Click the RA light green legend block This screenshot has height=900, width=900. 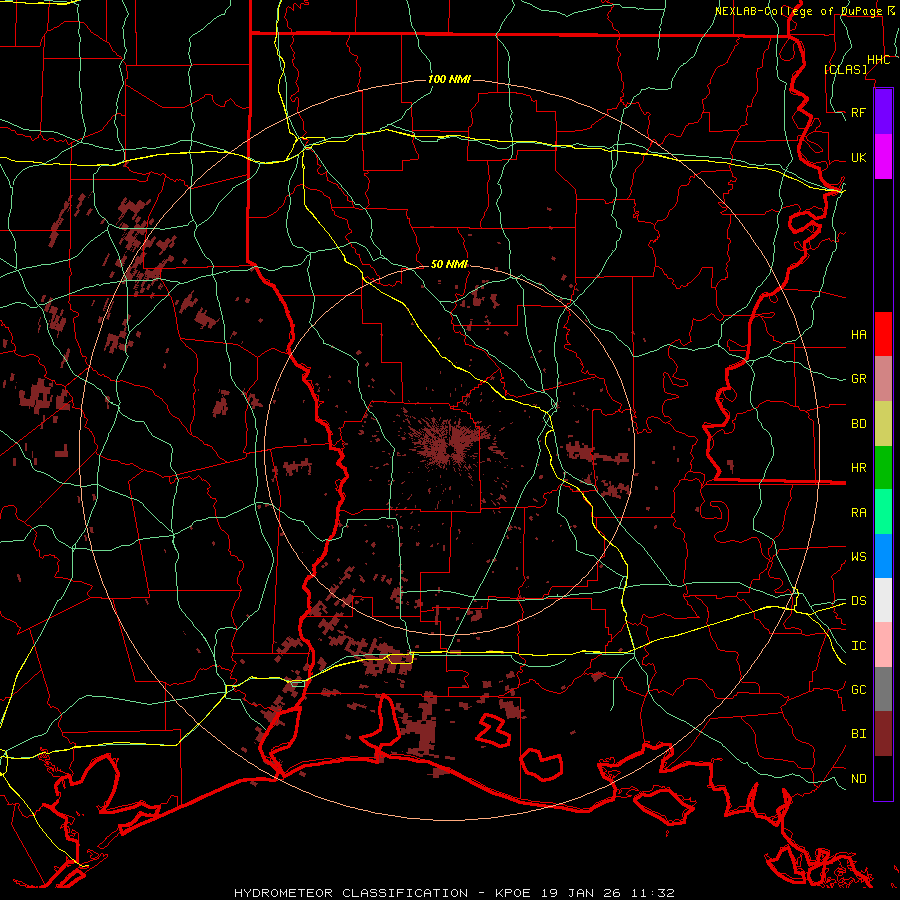pyautogui.click(x=883, y=512)
